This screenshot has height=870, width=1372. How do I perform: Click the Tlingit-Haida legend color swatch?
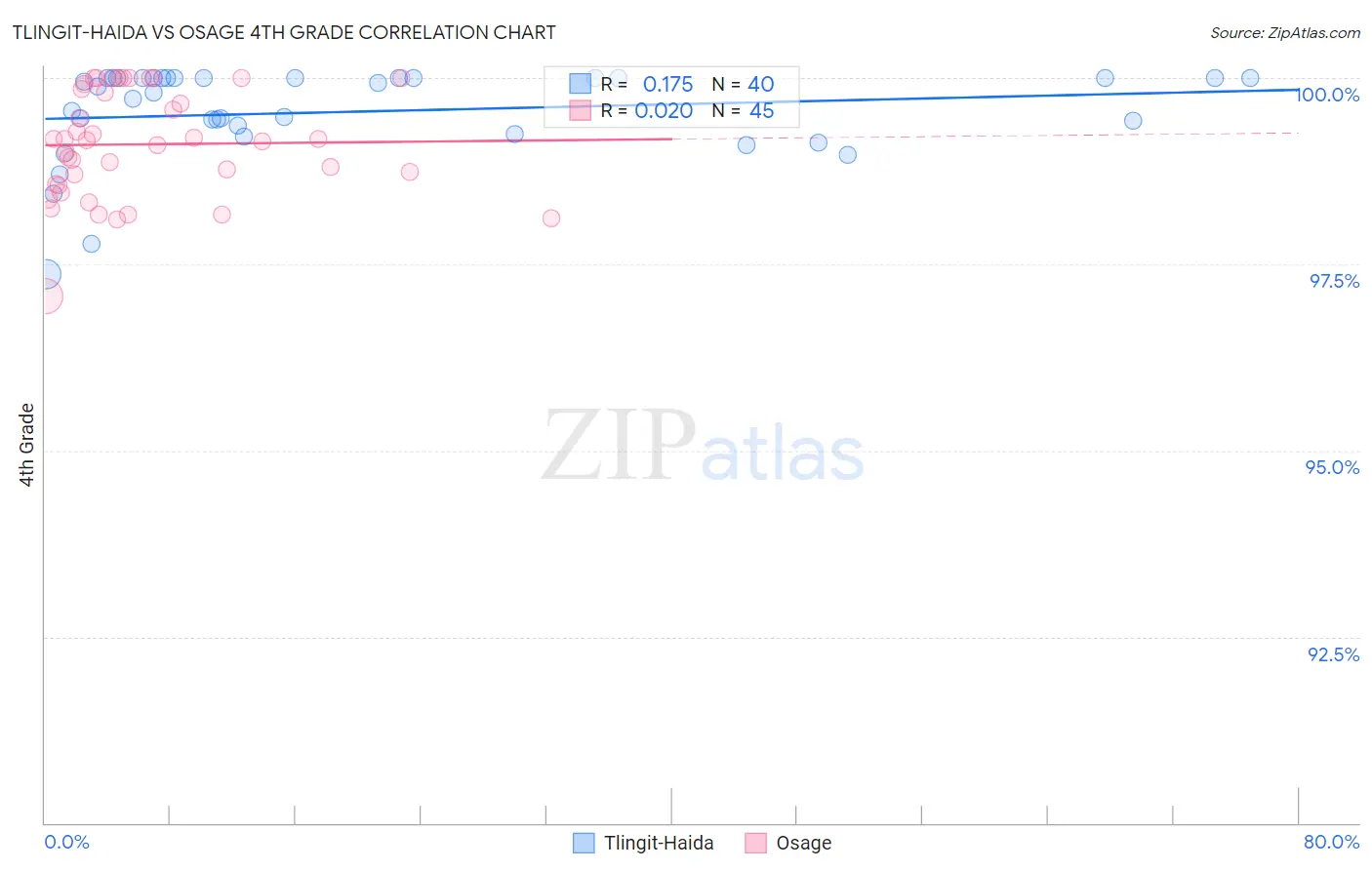[584, 843]
